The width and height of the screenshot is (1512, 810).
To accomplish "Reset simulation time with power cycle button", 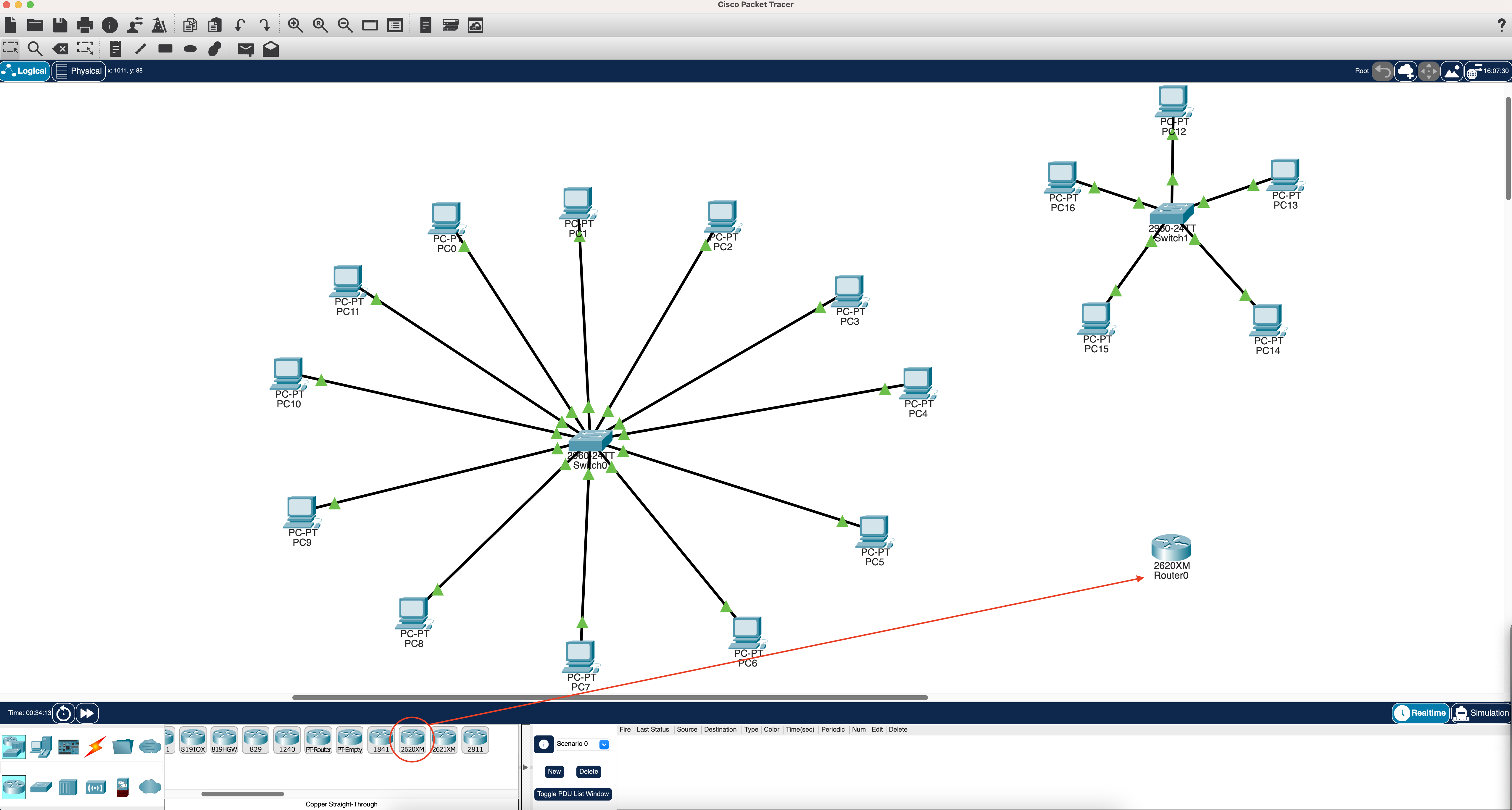I will 63,713.
